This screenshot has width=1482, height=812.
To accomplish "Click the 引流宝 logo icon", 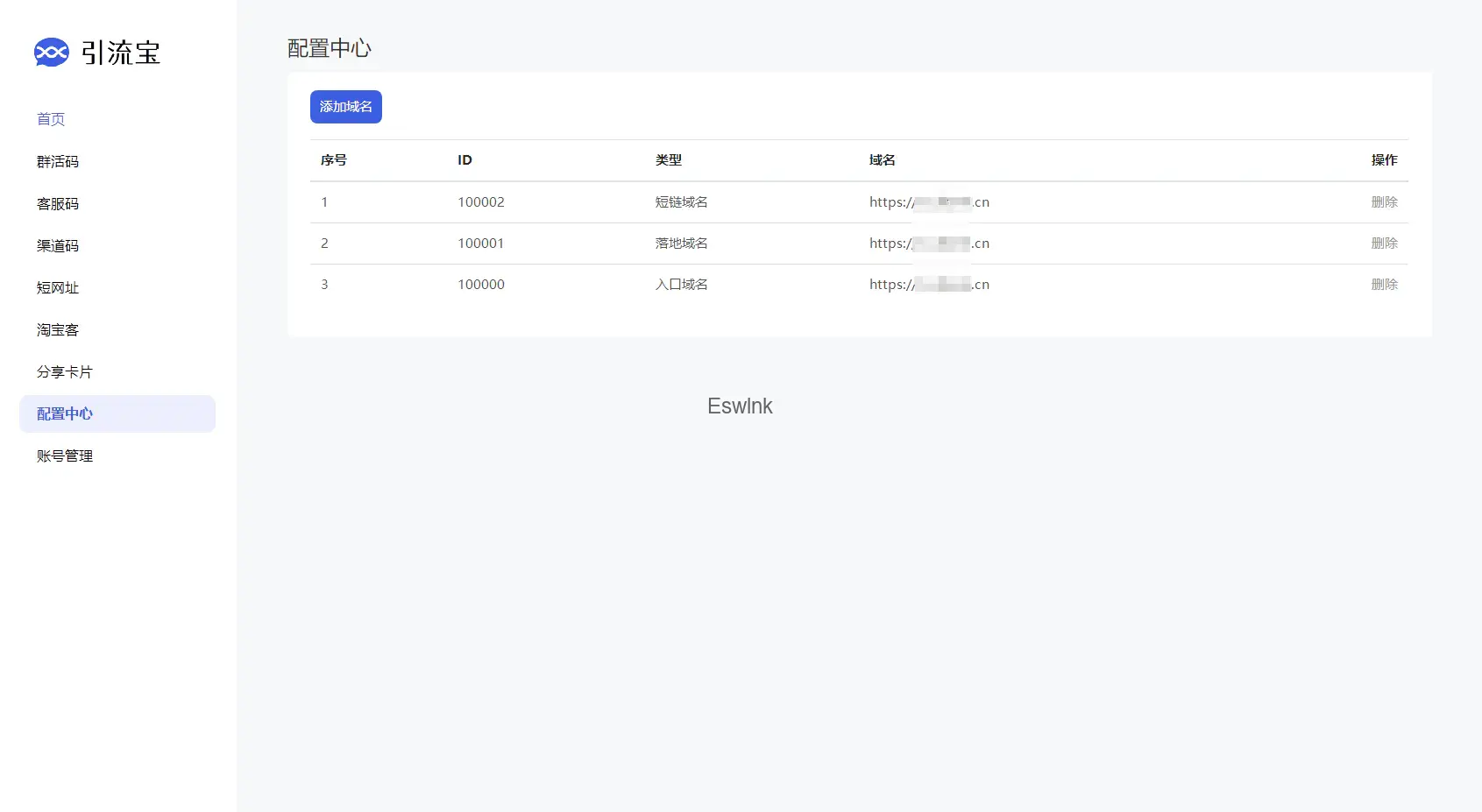I will click(51, 53).
